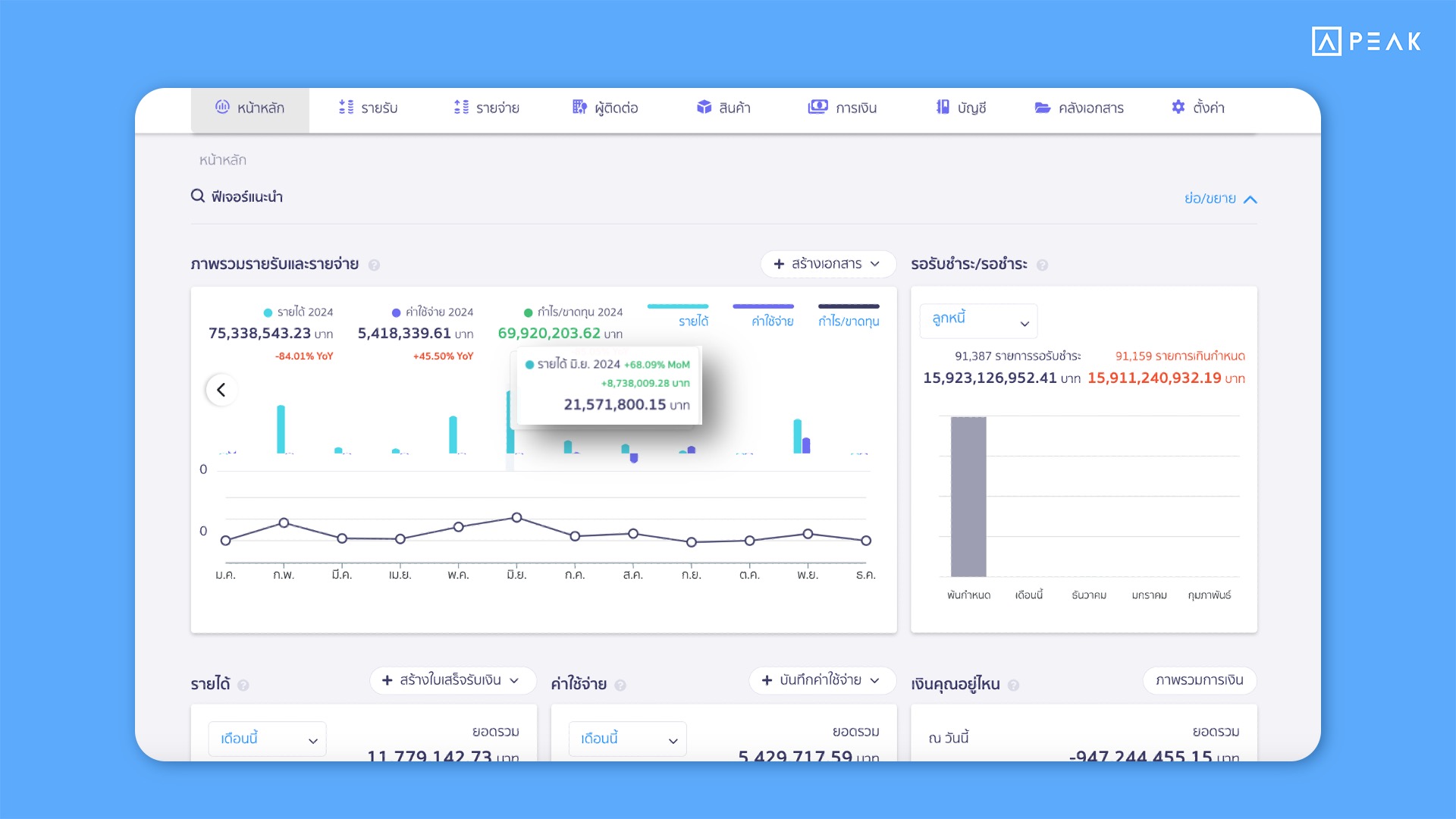Open the รายรับ menu
The width and height of the screenshot is (1456, 819).
[x=368, y=108]
